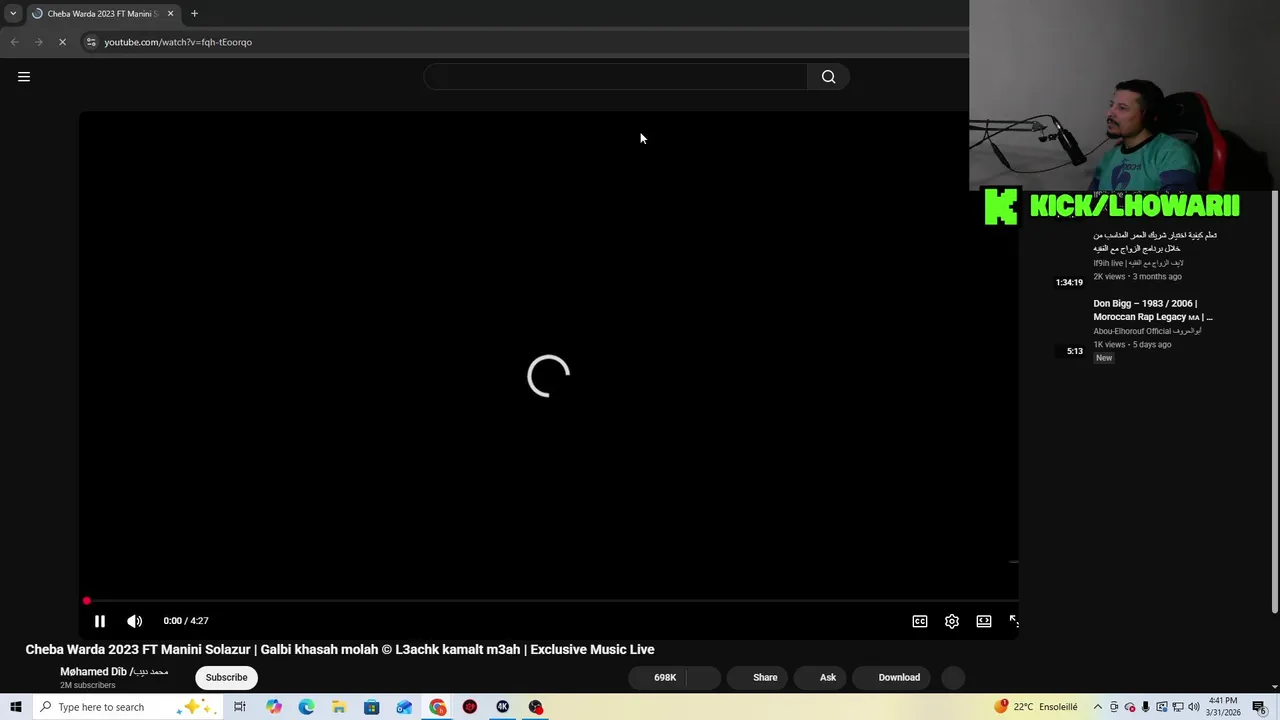Expand the tab search dropdown arrow

[x=13, y=13]
